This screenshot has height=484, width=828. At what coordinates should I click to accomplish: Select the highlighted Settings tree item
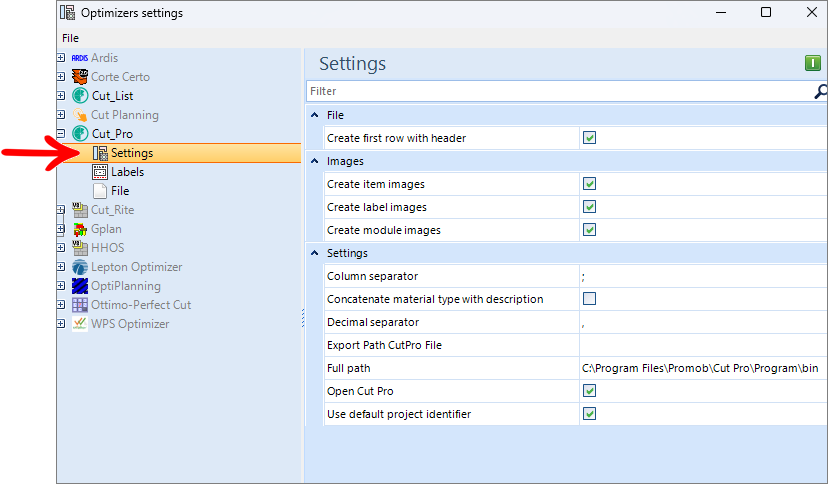(180, 153)
